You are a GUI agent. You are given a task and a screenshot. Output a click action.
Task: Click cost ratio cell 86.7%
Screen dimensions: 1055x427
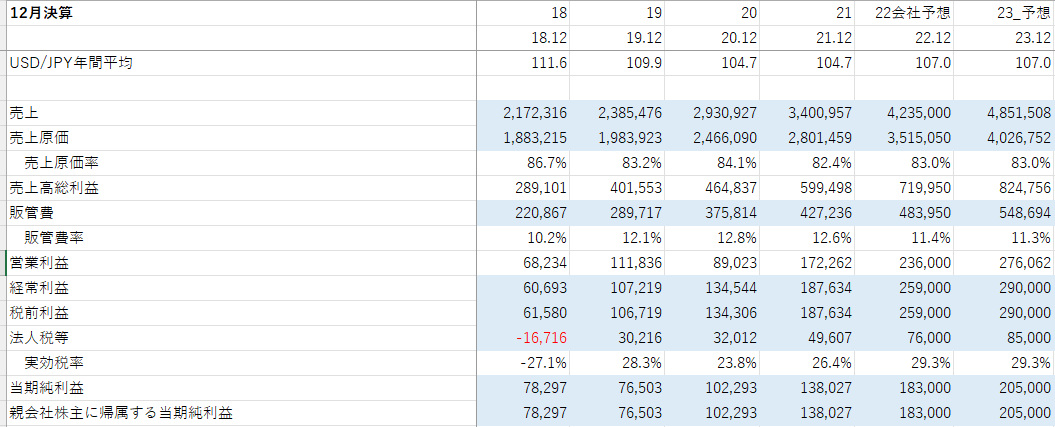523,163
